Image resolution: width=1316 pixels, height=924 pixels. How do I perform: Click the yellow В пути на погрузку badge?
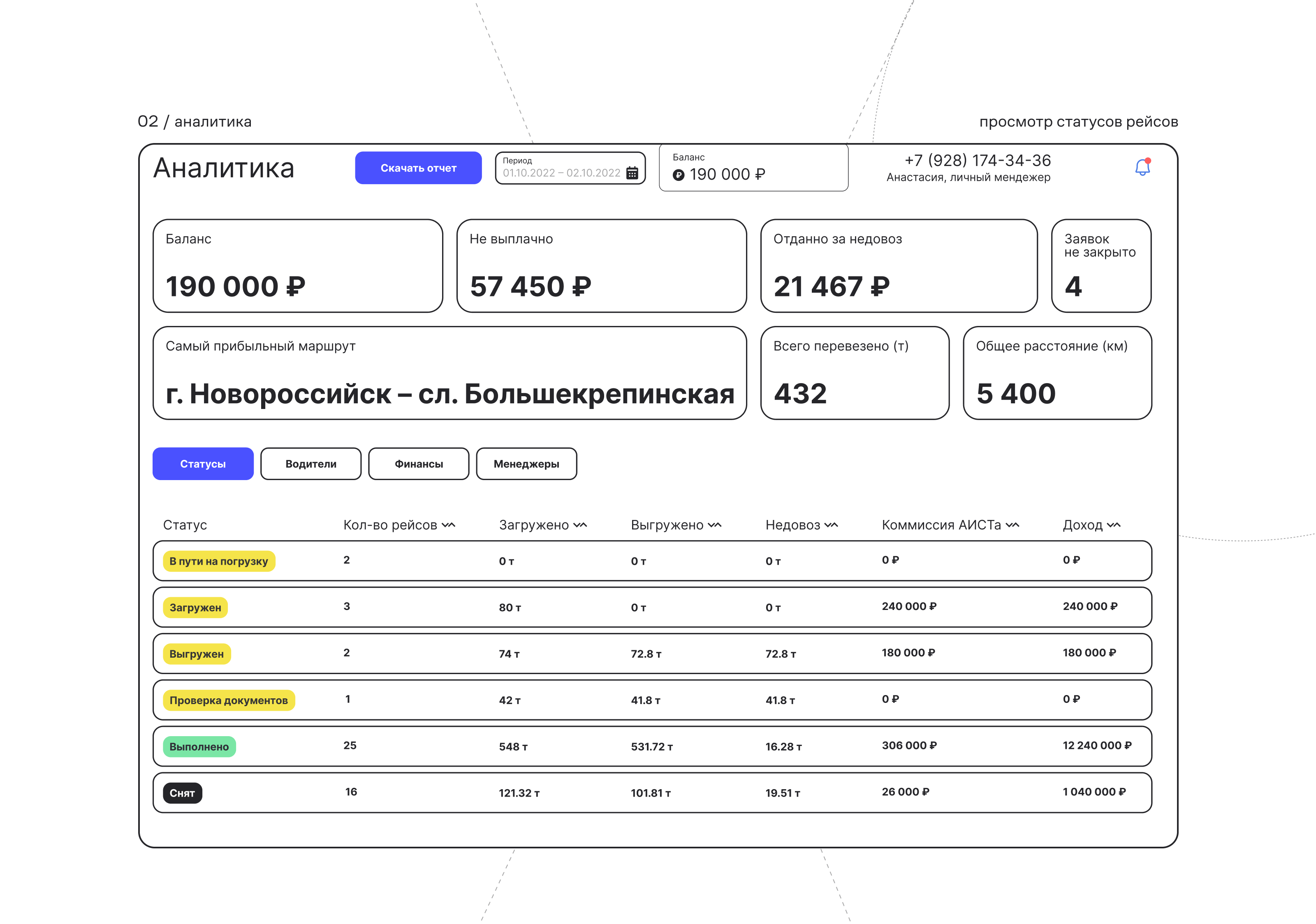(219, 561)
